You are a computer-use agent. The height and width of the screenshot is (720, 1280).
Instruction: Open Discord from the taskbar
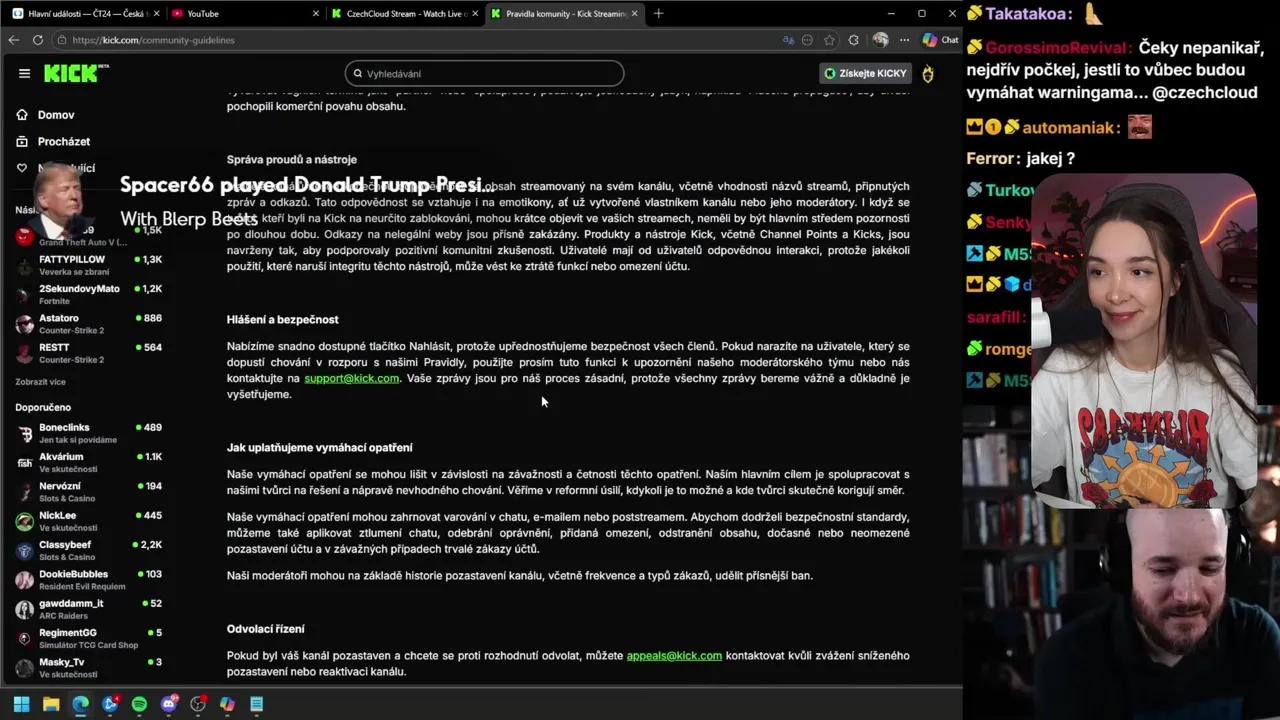[169, 704]
